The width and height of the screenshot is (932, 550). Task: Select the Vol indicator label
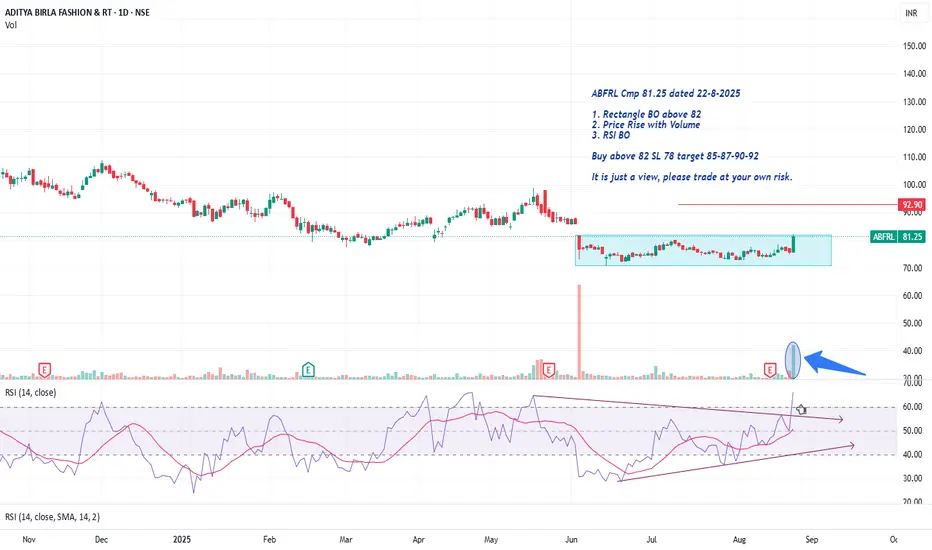coord(11,25)
